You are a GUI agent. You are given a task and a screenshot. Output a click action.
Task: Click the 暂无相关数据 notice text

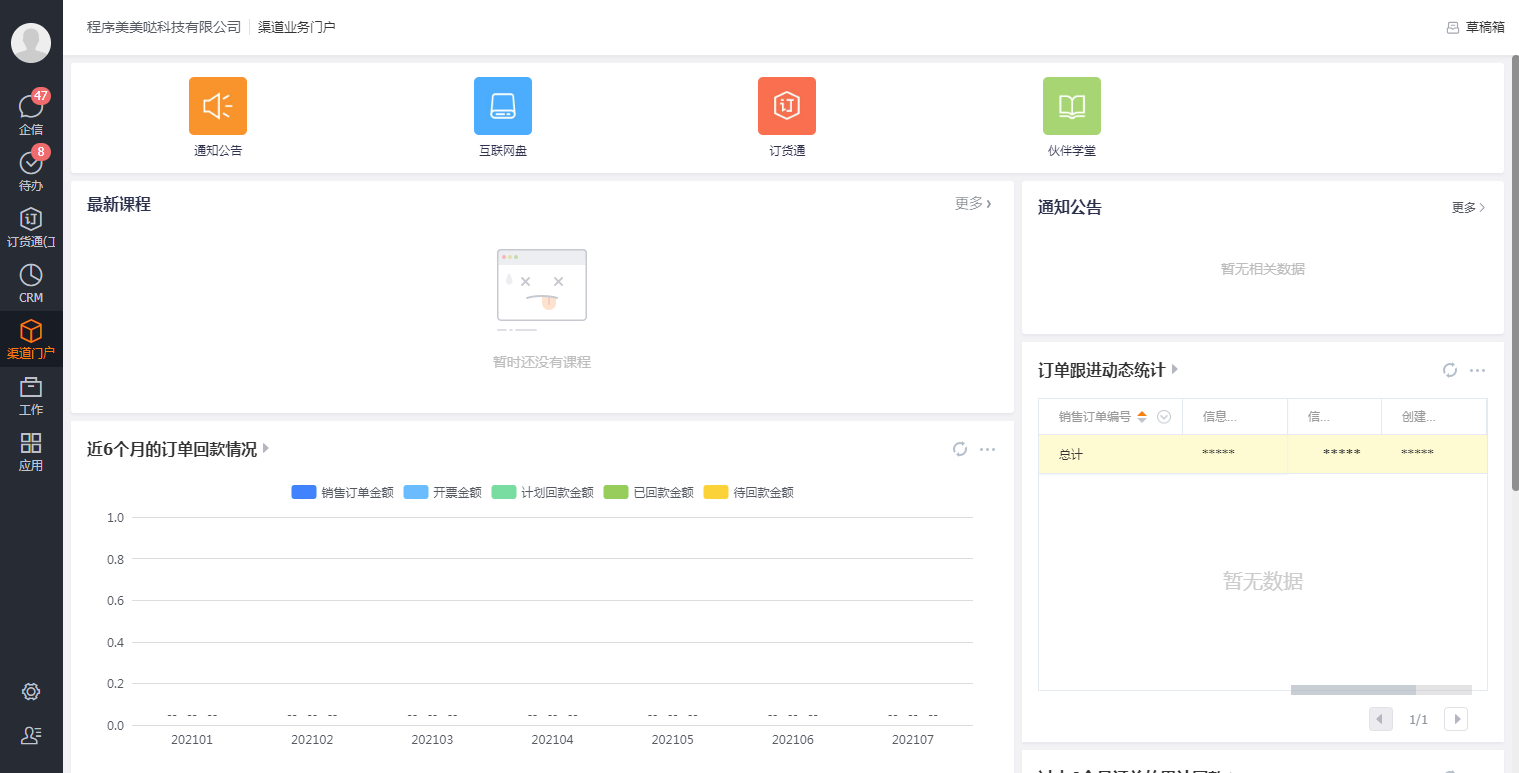(1262, 269)
